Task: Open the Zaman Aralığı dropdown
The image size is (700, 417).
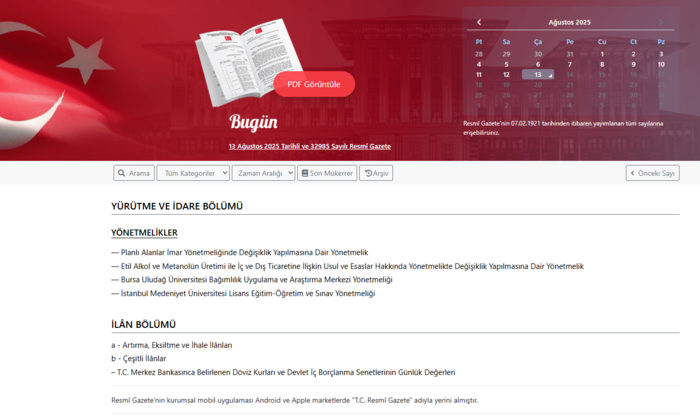Action: pyautogui.click(x=263, y=173)
